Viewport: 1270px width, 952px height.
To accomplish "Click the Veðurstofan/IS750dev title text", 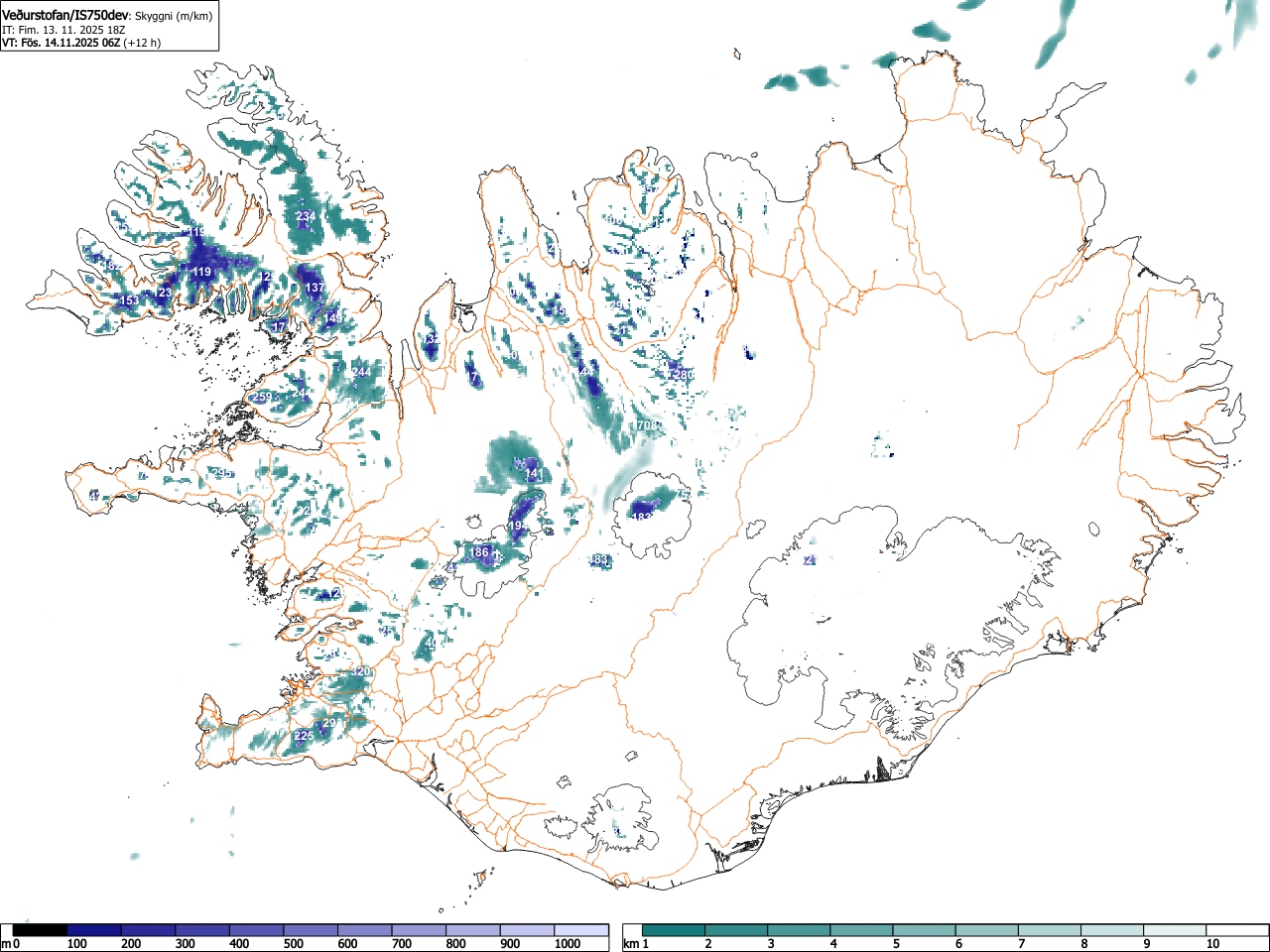I will click(65, 15).
